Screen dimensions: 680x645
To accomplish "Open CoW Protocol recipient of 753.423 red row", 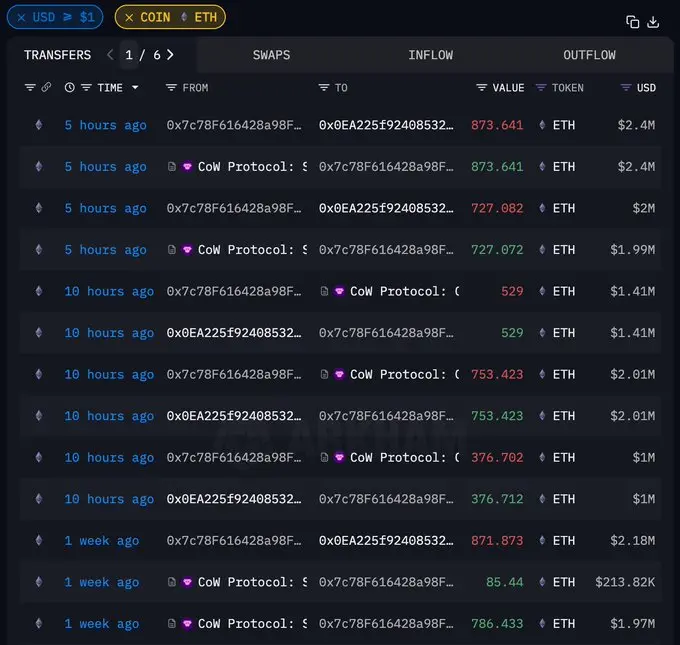I will 405,374.
